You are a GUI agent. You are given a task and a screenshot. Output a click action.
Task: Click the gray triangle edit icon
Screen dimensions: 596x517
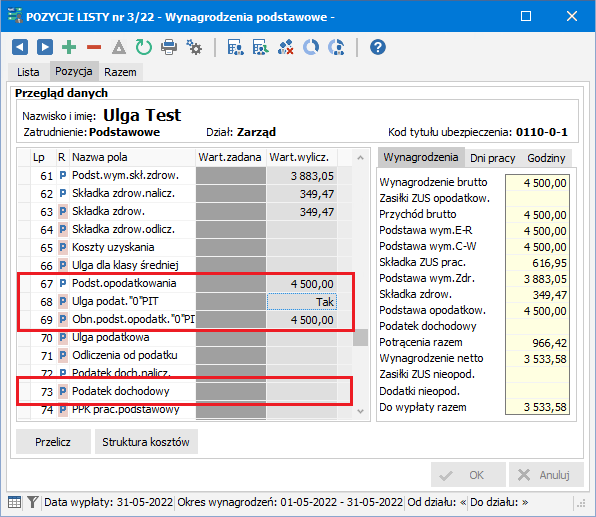click(119, 48)
